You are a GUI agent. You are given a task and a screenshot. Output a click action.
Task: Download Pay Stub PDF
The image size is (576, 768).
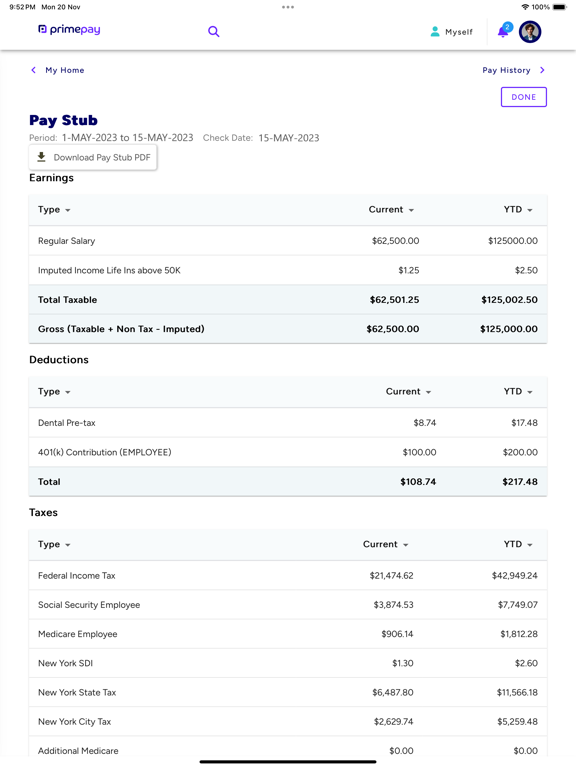tap(93, 157)
